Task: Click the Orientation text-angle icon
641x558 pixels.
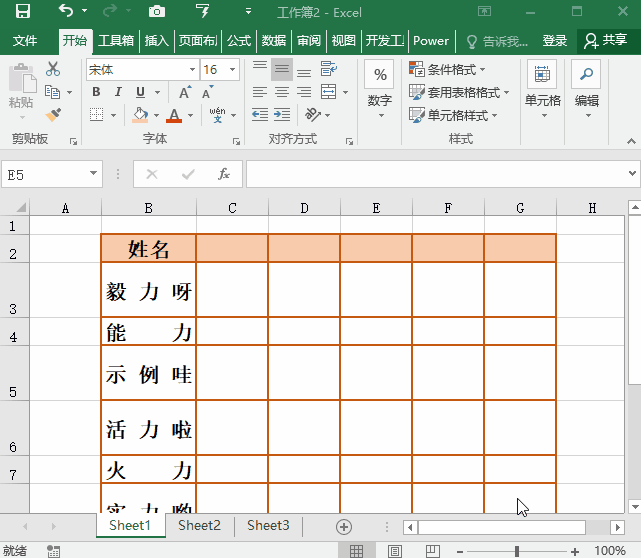Action: [x=313, y=115]
